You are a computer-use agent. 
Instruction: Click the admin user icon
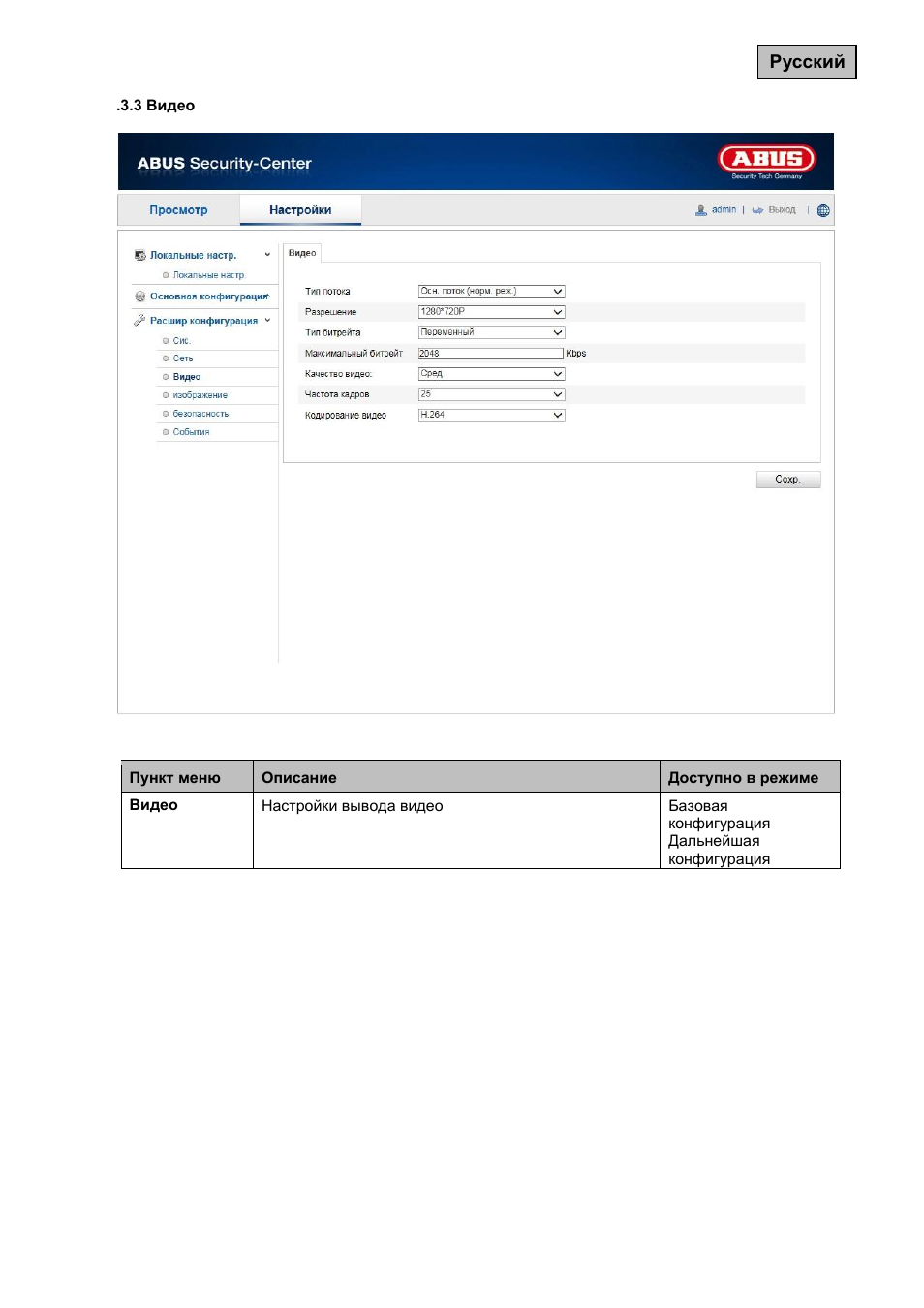[701, 210]
